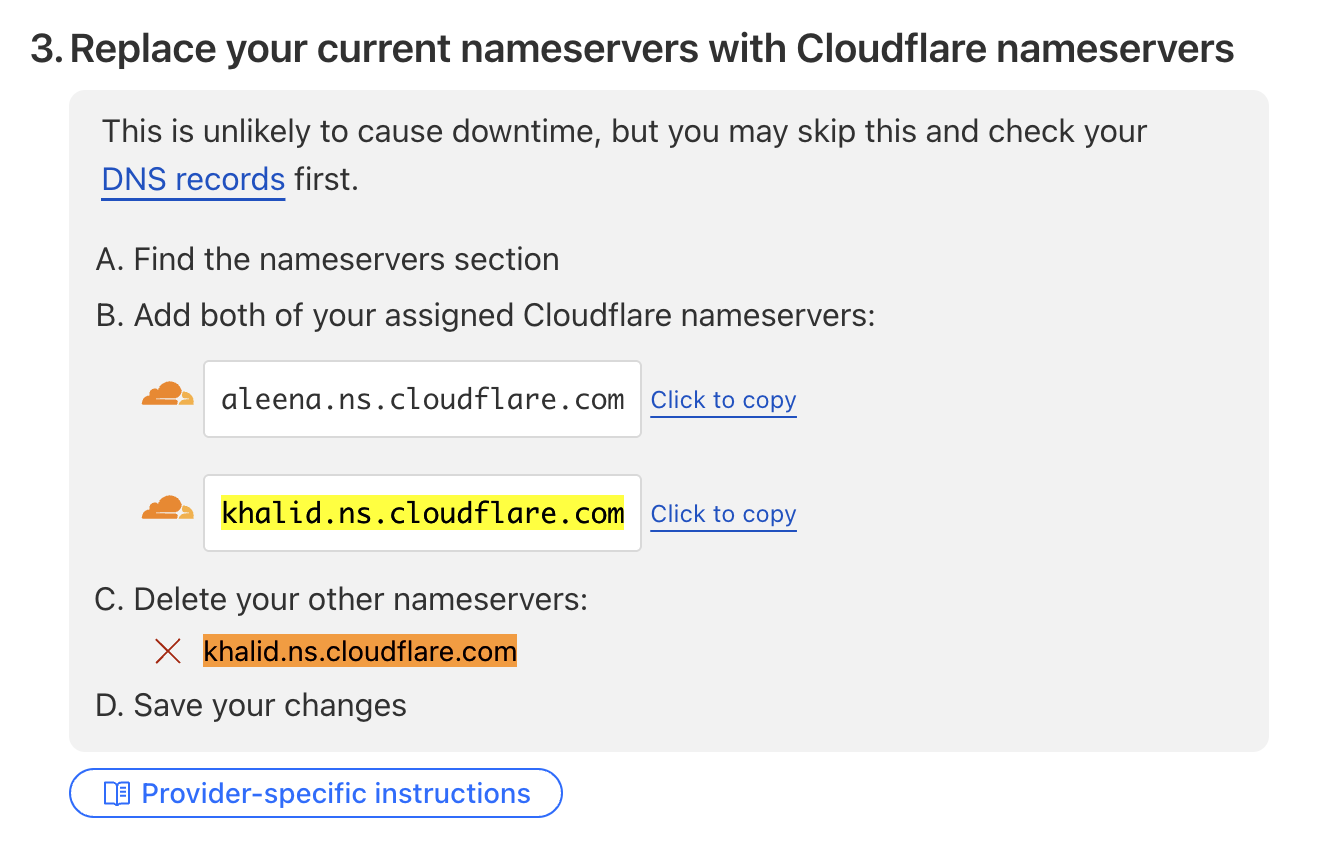1332x848 pixels.
Task: Click the book icon in Provider-specific instructions
Action: click(x=117, y=794)
